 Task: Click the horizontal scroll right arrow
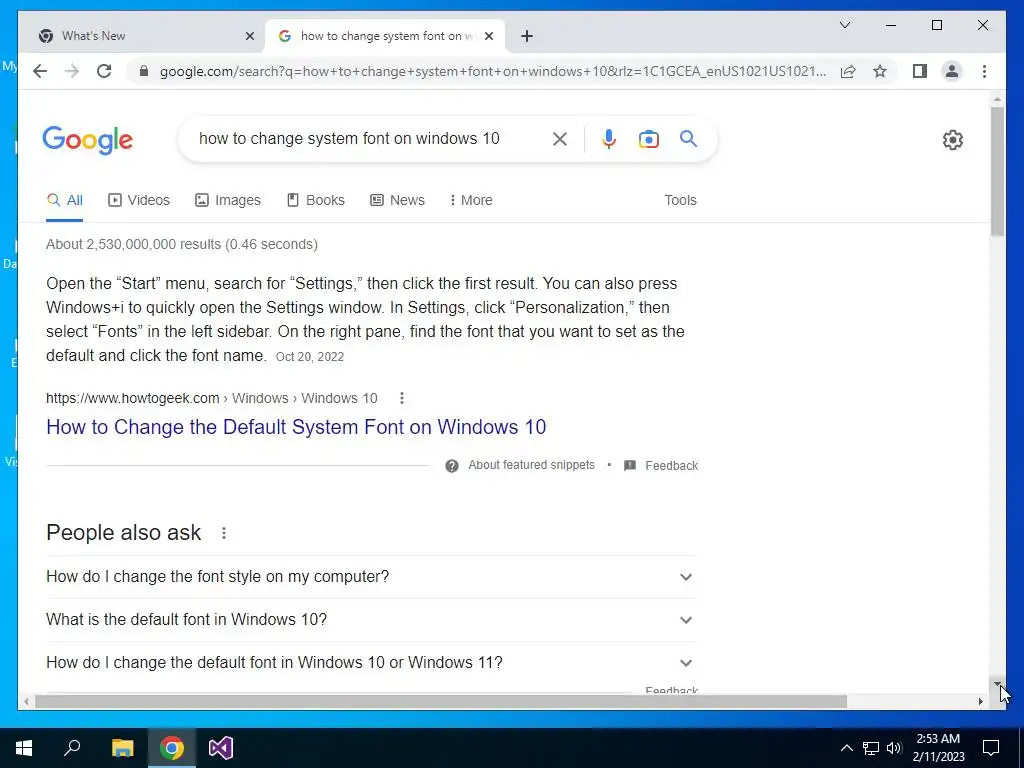pos(980,701)
